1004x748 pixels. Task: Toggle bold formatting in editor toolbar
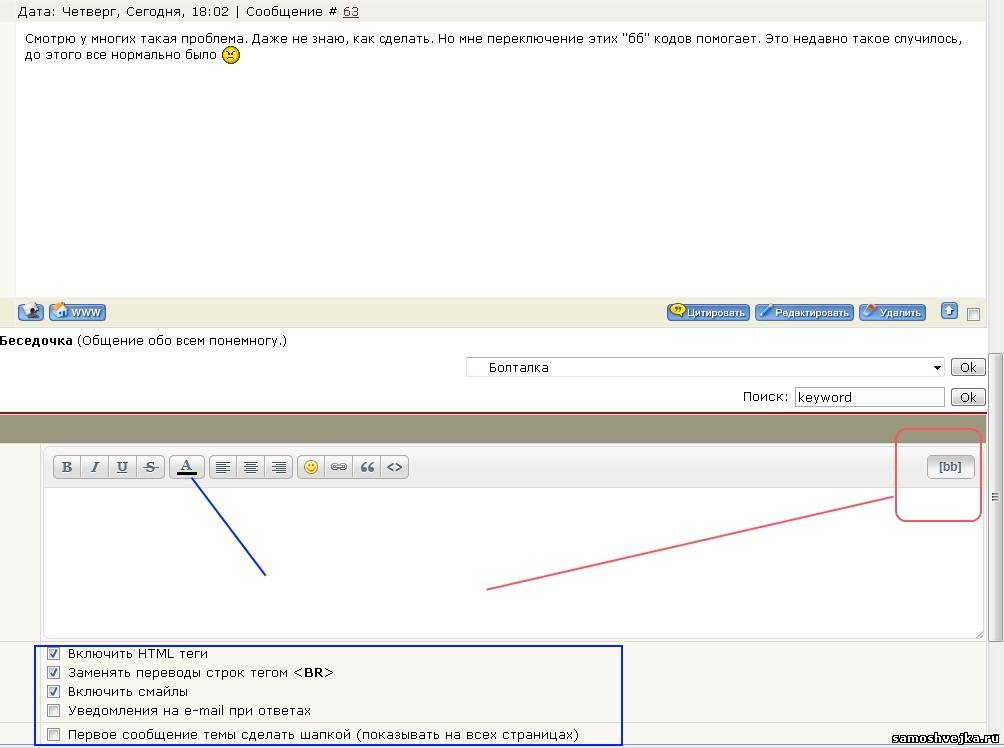(67, 467)
